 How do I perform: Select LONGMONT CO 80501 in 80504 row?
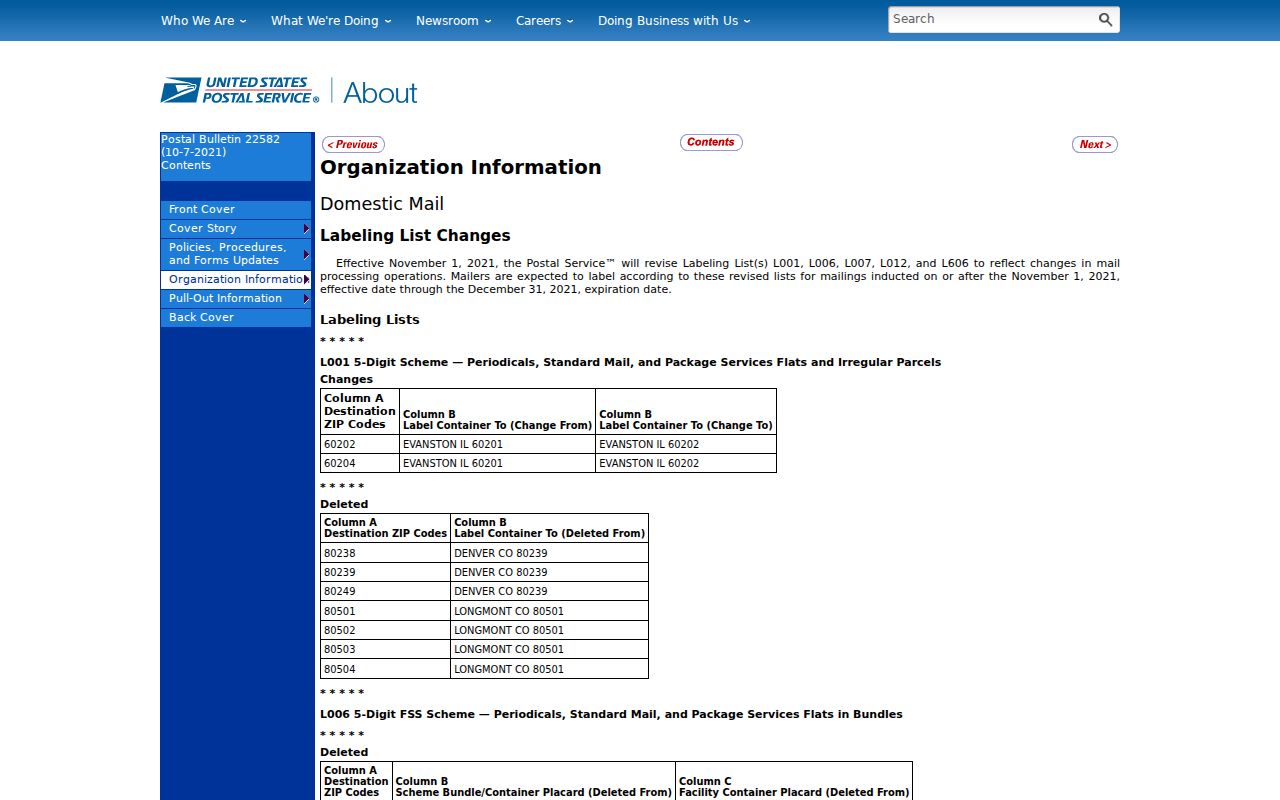click(549, 669)
